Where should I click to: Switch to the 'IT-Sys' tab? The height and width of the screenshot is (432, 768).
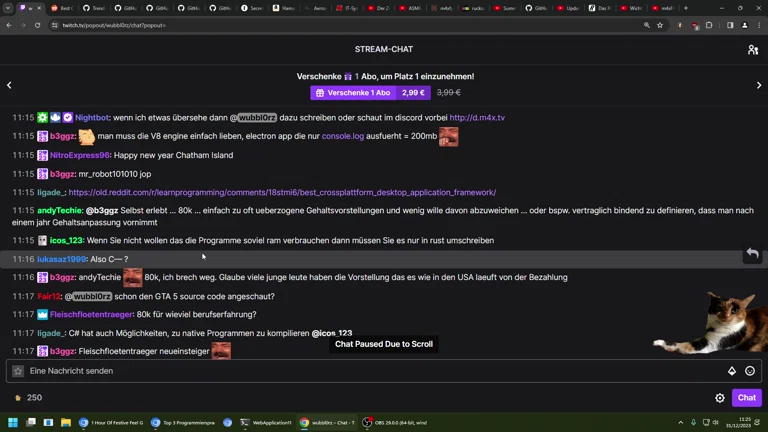(347, 8)
